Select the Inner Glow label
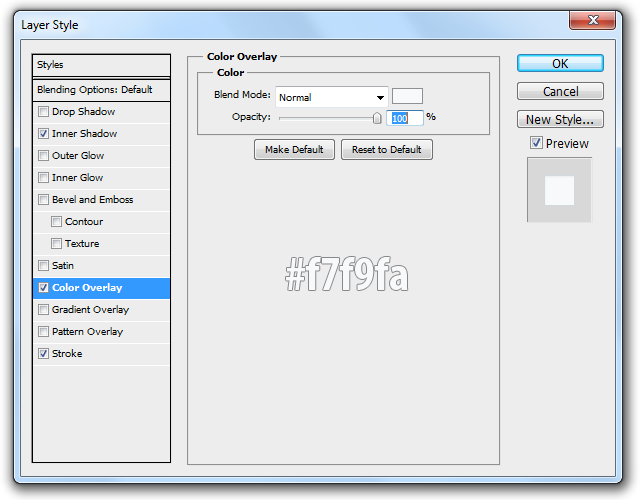 [x=78, y=178]
